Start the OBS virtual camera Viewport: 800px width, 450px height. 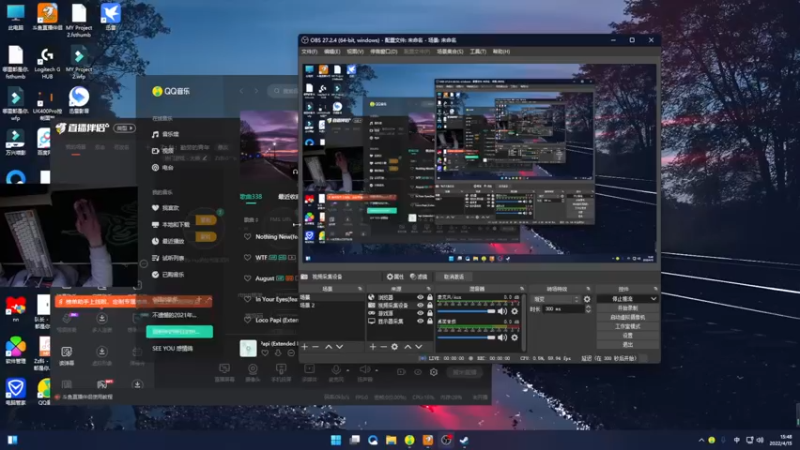[628, 317]
